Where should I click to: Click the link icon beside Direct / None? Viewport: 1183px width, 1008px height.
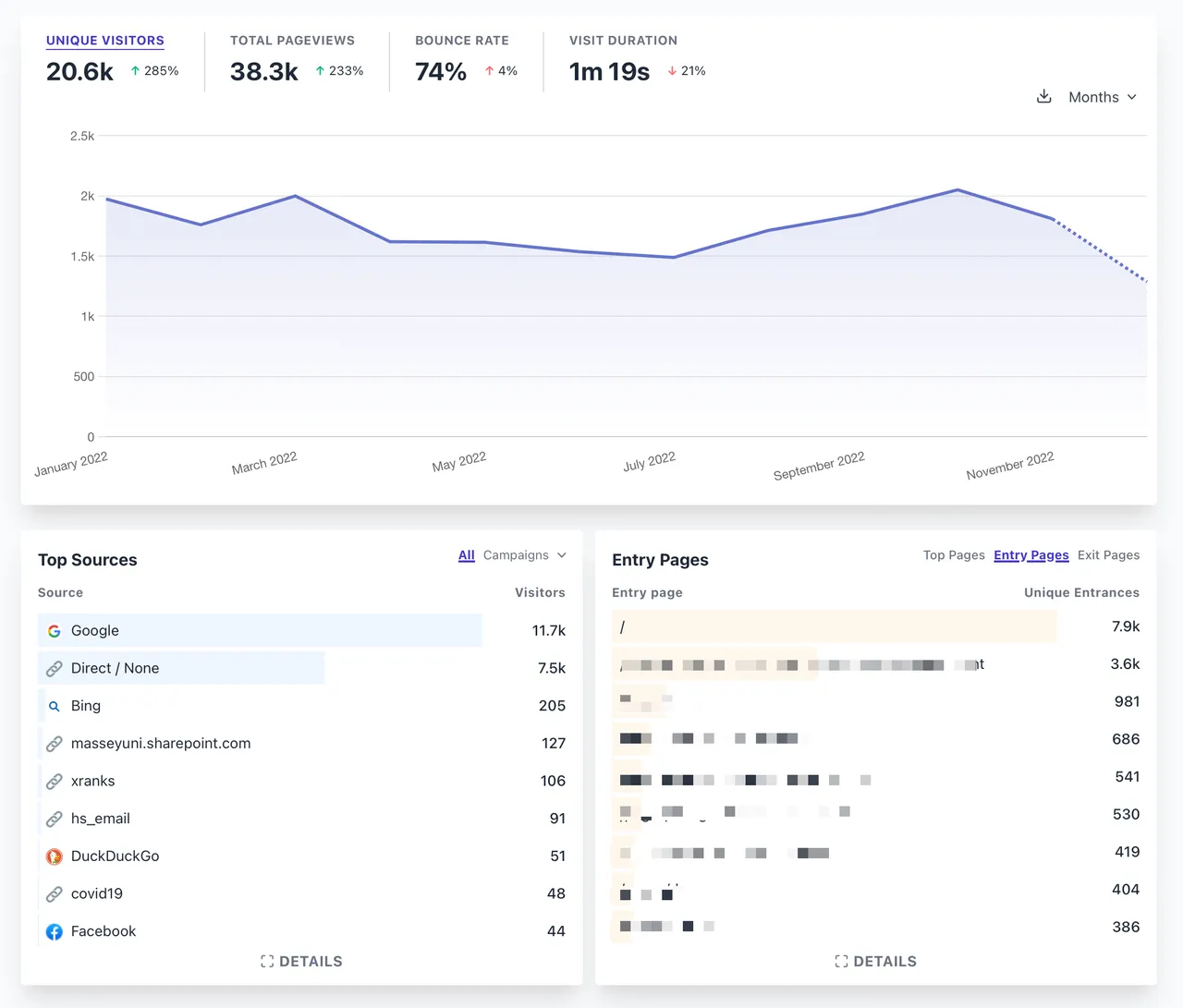(x=55, y=668)
